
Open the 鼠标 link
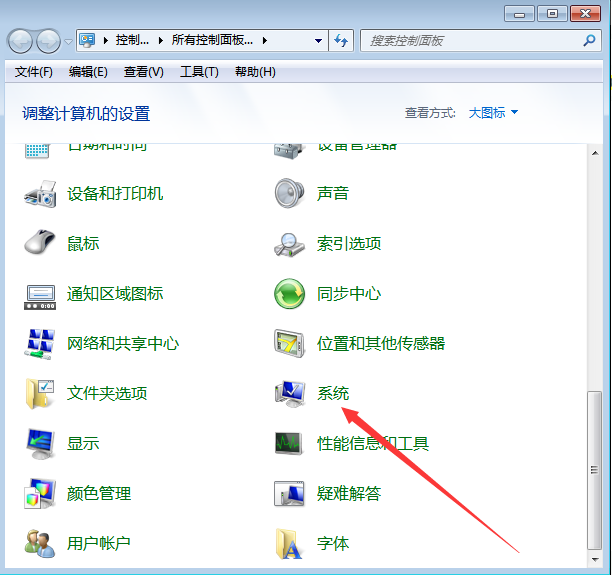tap(83, 244)
